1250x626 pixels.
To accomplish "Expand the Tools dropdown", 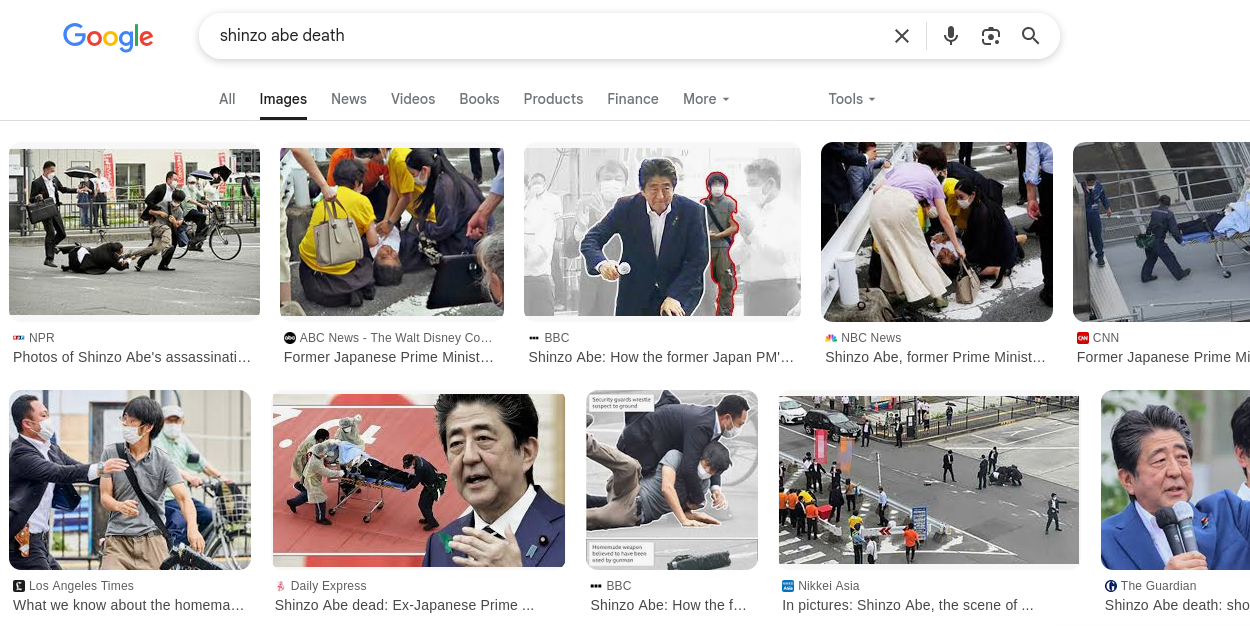I will [x=852, y=99].
